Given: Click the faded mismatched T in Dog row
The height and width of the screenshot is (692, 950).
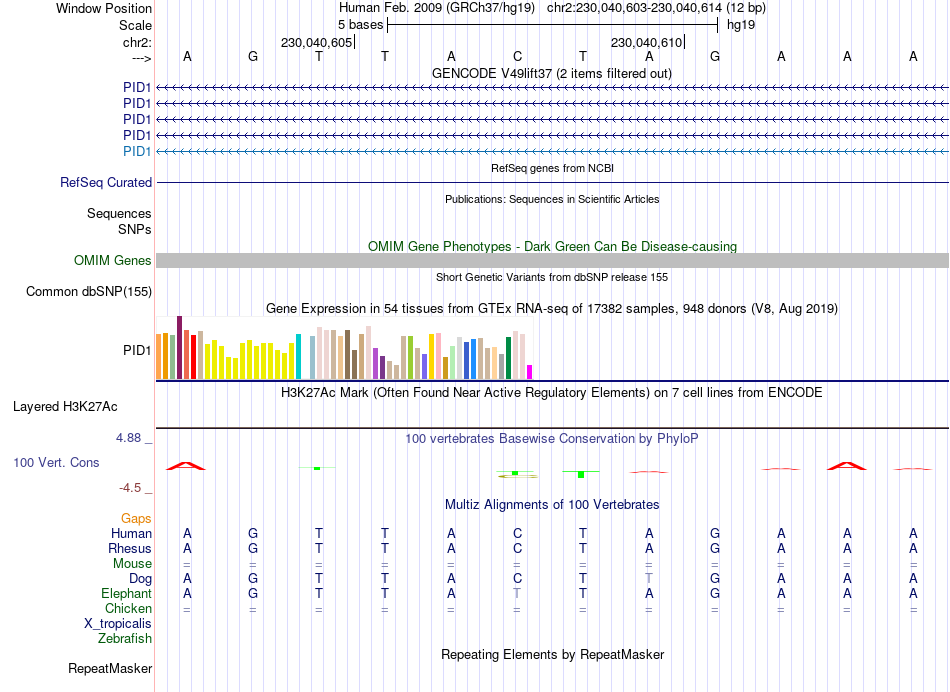Looking at the screenshot, I should coord(649,578).
